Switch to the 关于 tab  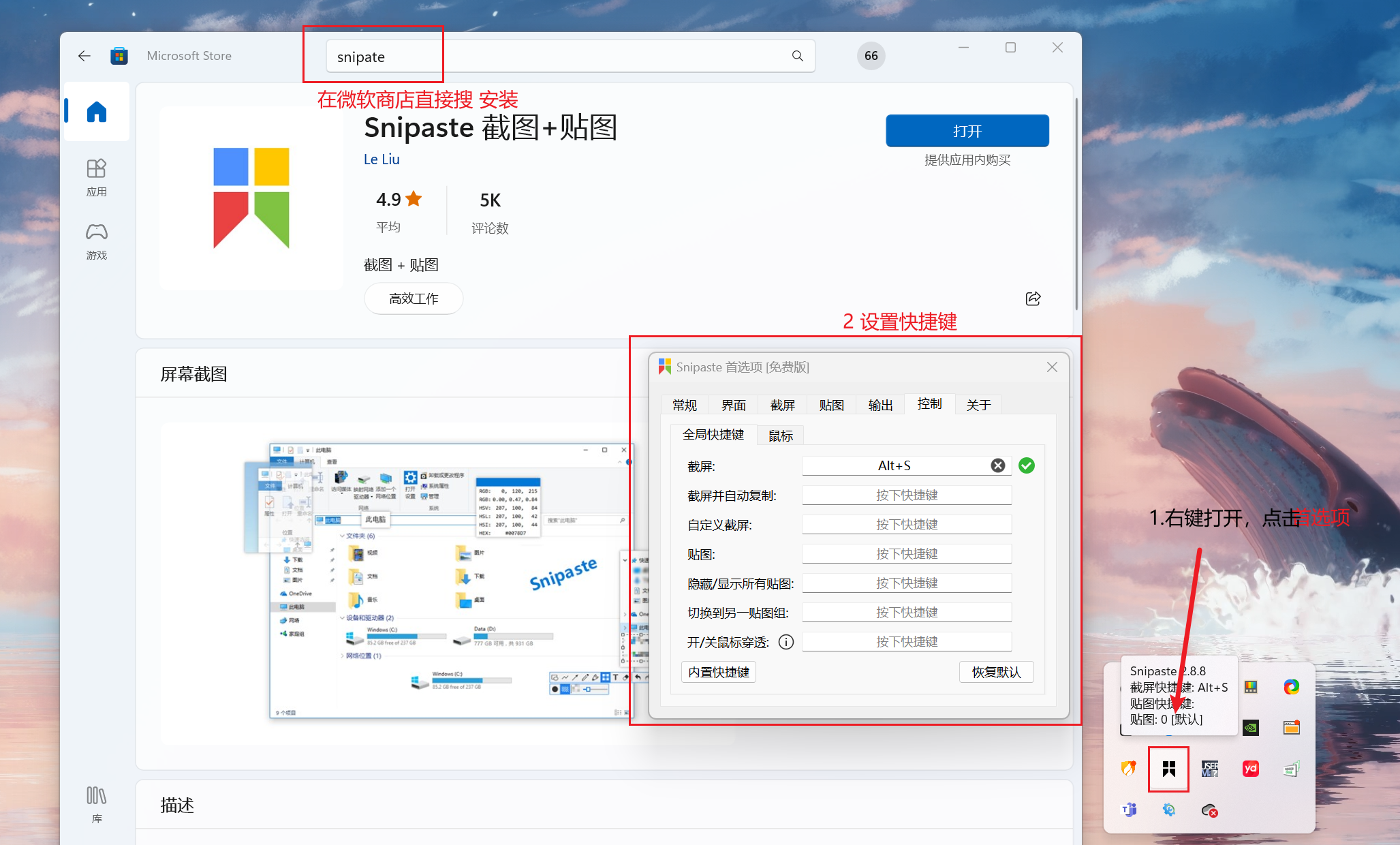coord(979,405)
